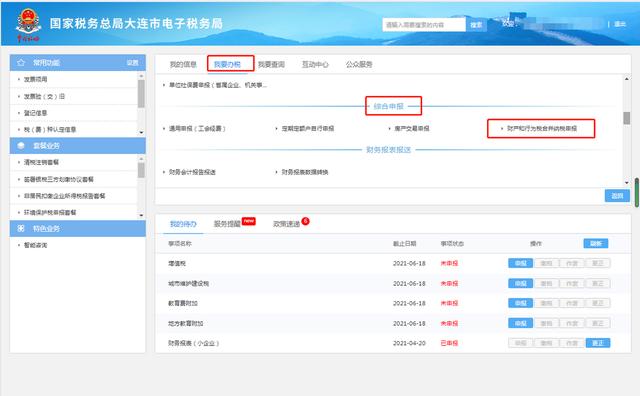Screen dimensions: 640x396
Task: Click the 搜索 button in the header
Action: coord(476,24)
